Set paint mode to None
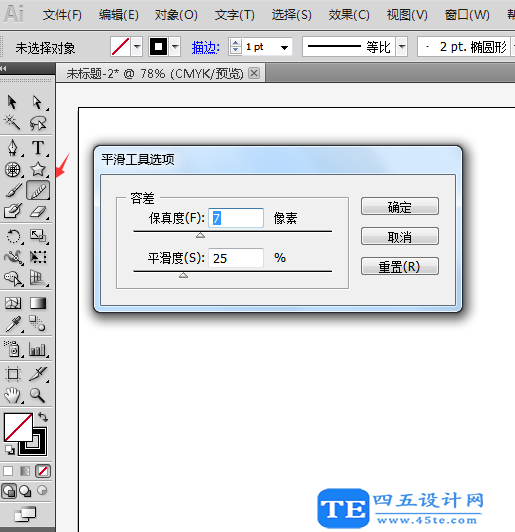This screenshot has height=532, width=515. click(43, 471)
